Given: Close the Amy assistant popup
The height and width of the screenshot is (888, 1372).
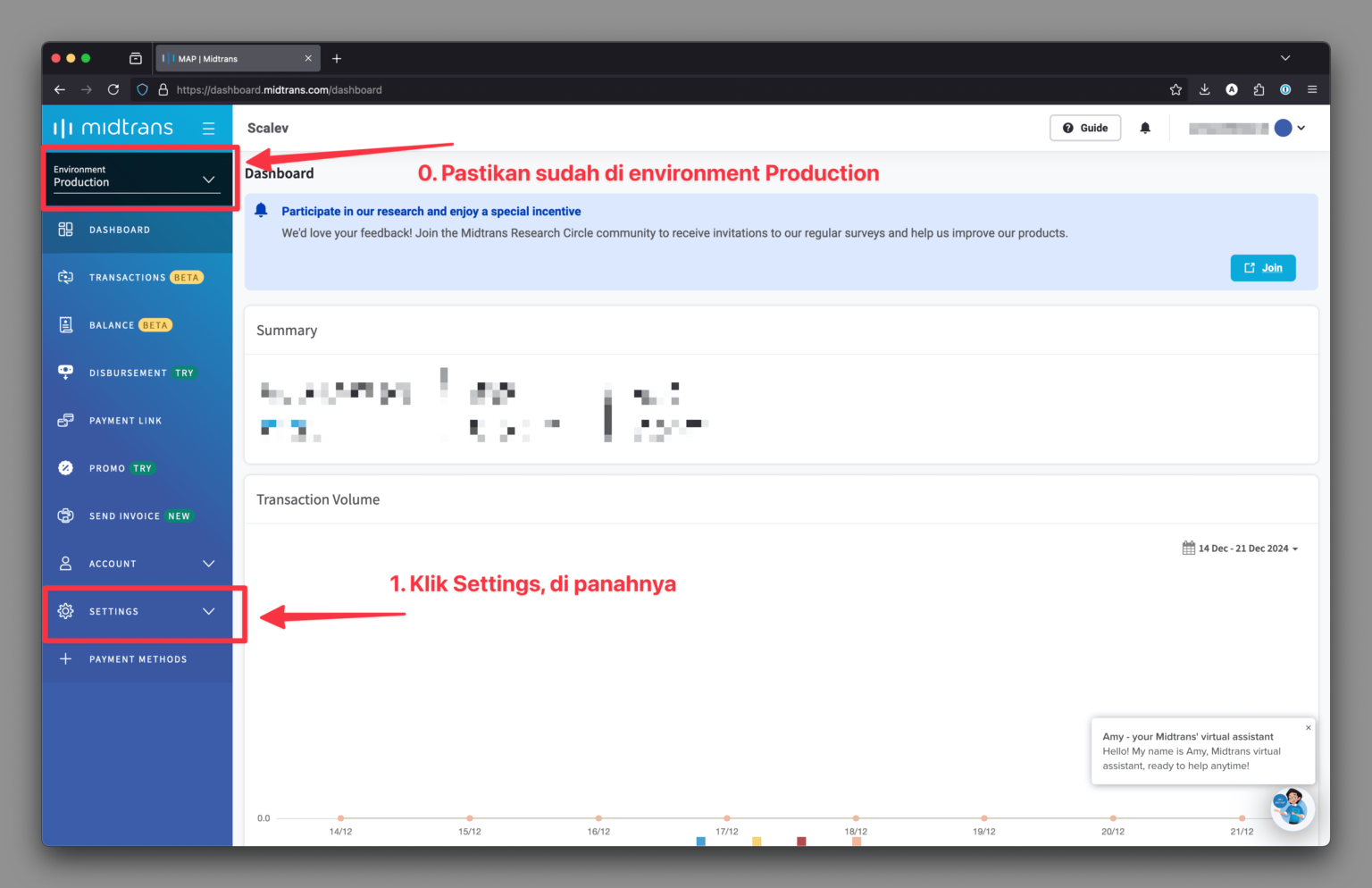Looking at the screenshot, I should click(x=1308, y=726).
